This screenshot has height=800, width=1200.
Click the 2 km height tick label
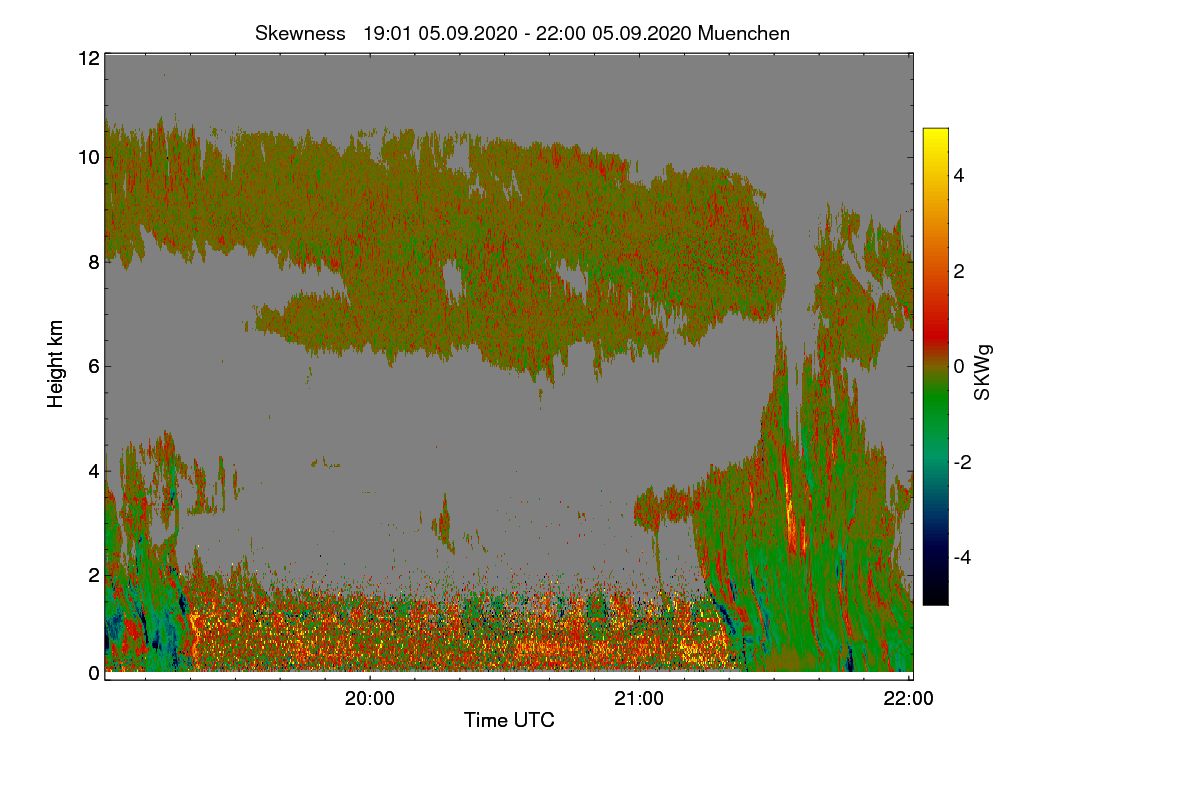click(x=93, y=575)
